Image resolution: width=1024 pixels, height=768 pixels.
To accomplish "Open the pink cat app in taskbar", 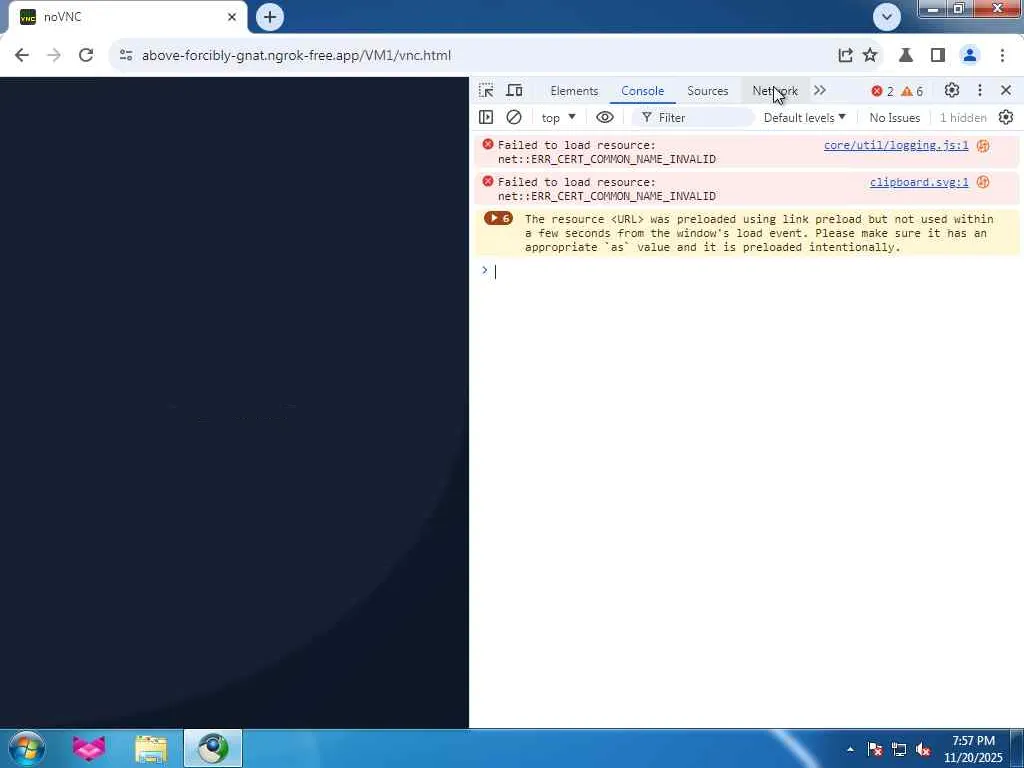I will click(89, 748).
